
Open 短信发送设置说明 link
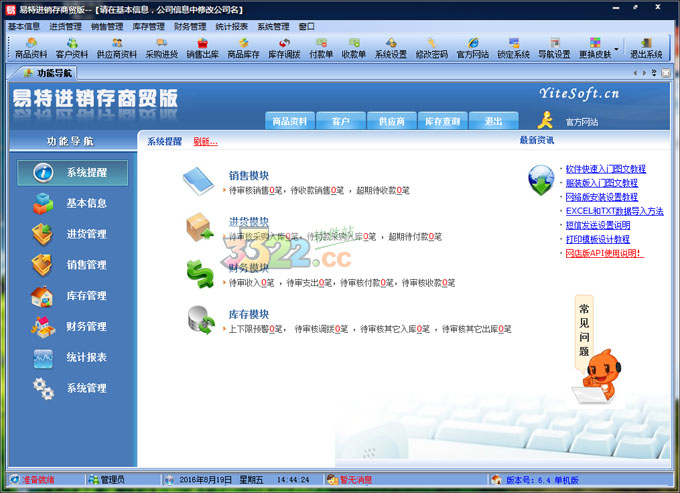tap(598, 225)
